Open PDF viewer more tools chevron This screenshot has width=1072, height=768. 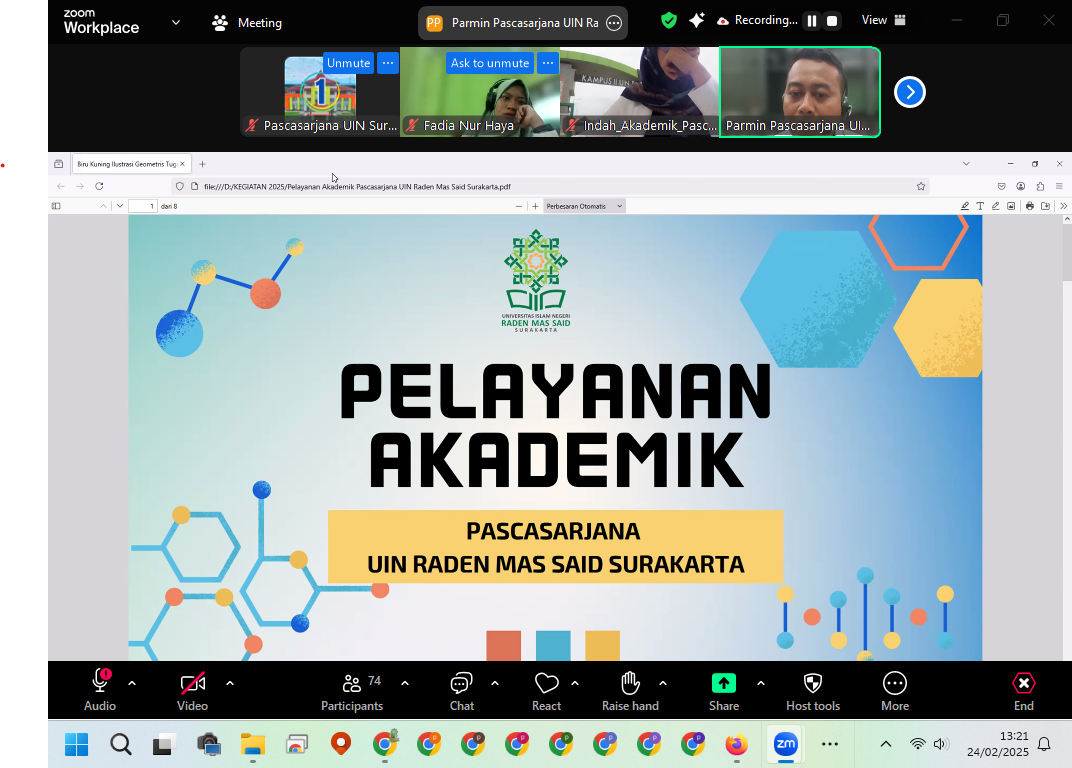pos(1063,206)
